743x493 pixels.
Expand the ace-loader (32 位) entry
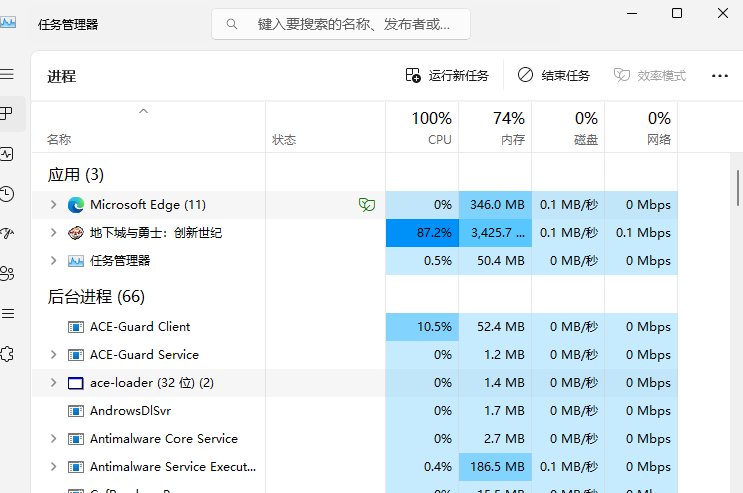pos(53,383)
